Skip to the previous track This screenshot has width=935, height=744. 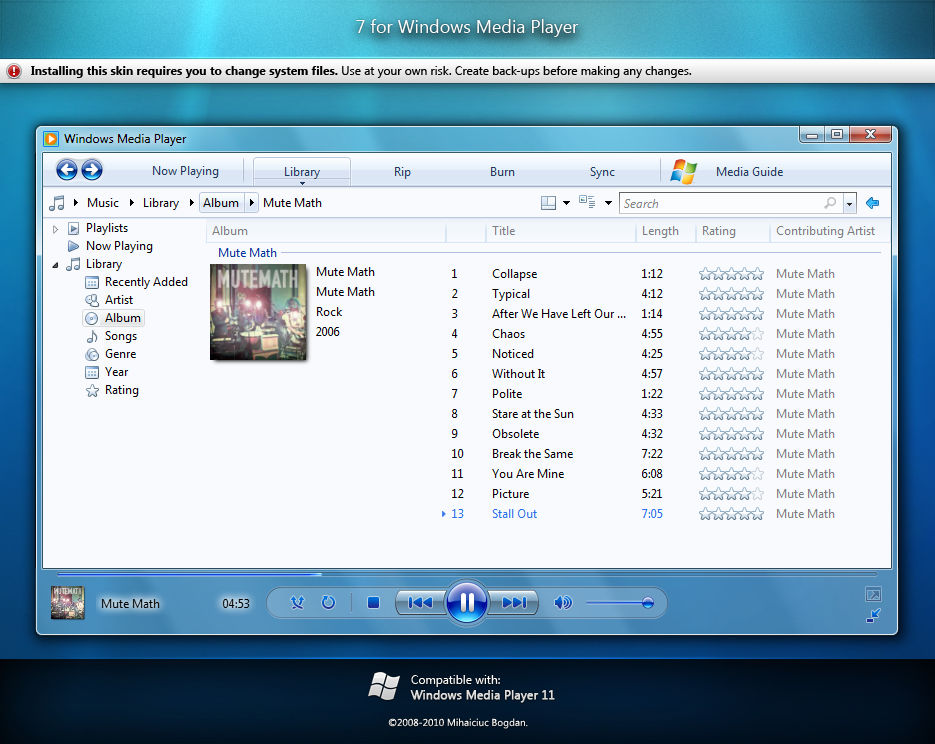coord(420,603)
